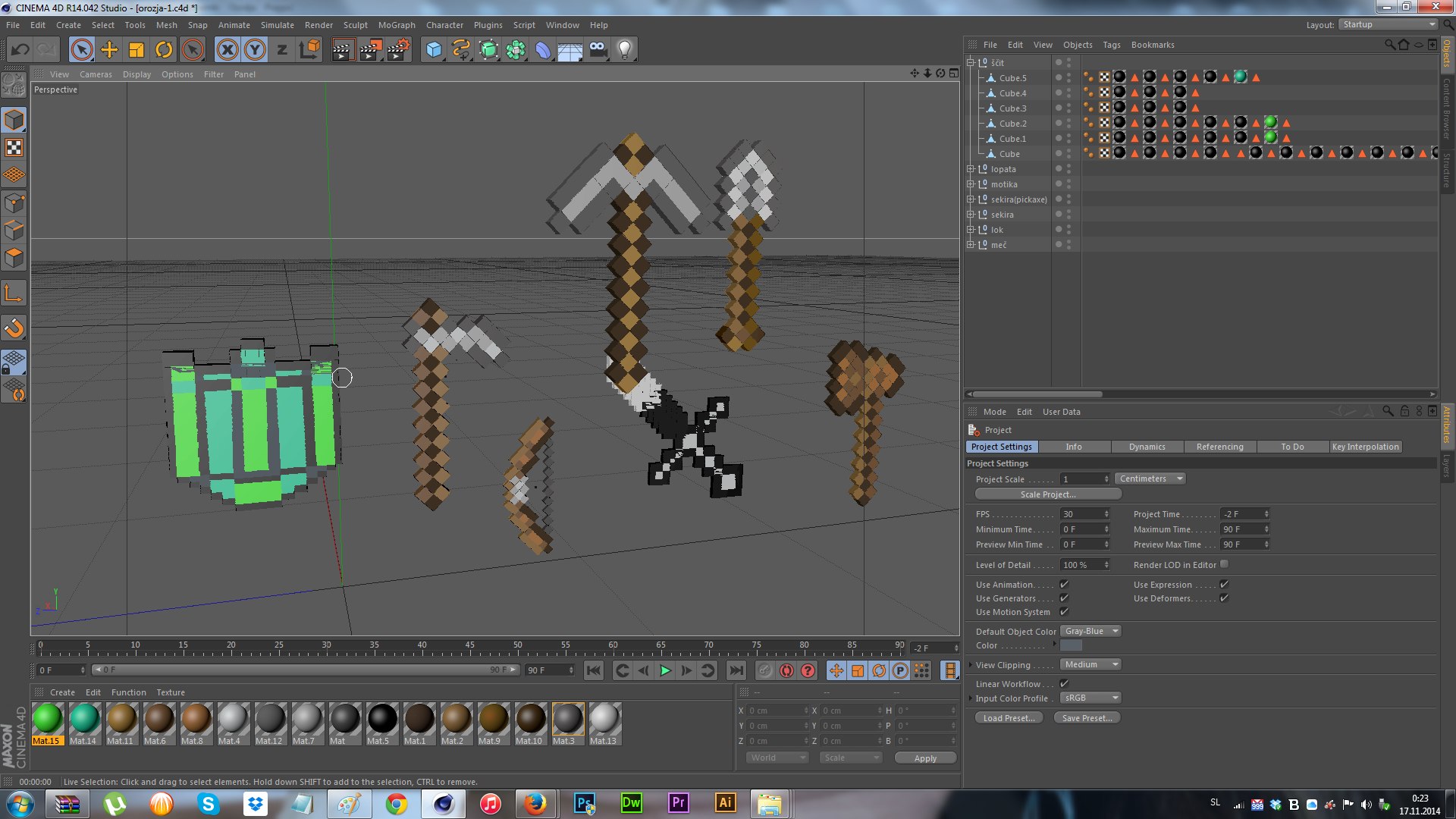1456x819 pixels.
Task: Expand the motika object tree
Action: [x=970, y=184]
